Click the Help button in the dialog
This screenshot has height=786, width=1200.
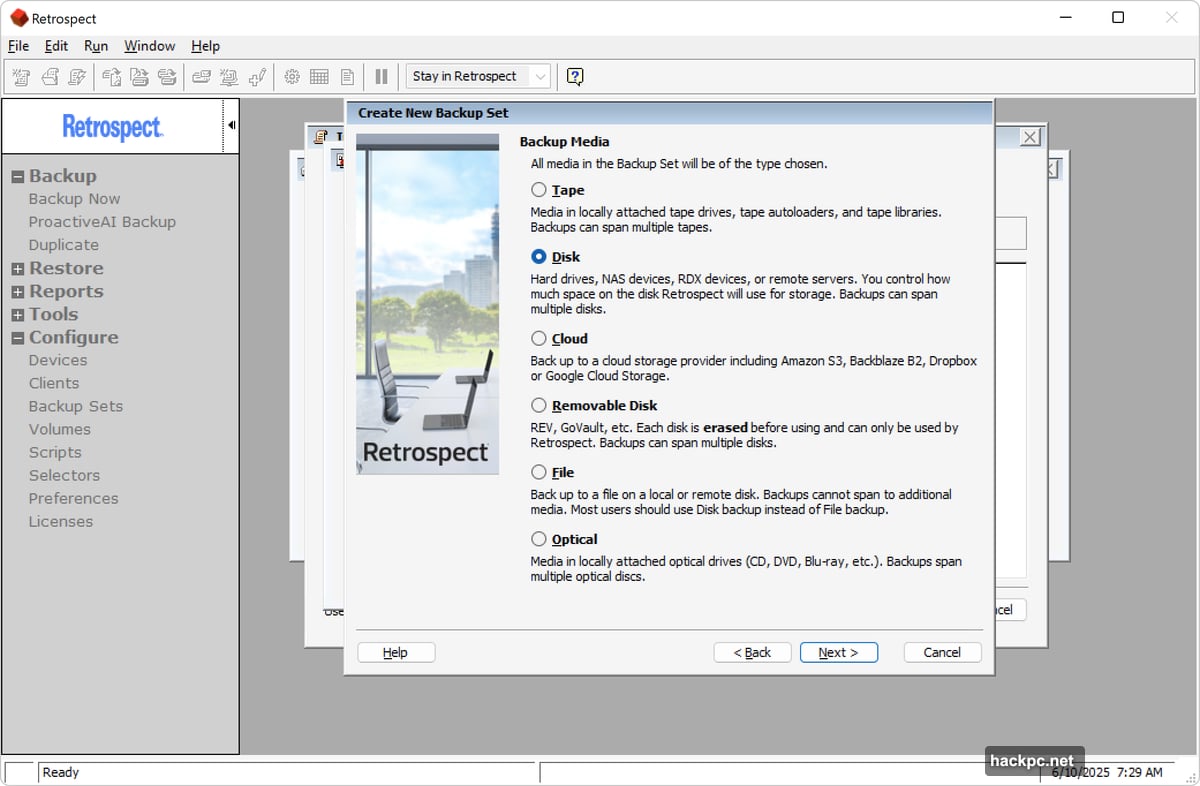395,652
